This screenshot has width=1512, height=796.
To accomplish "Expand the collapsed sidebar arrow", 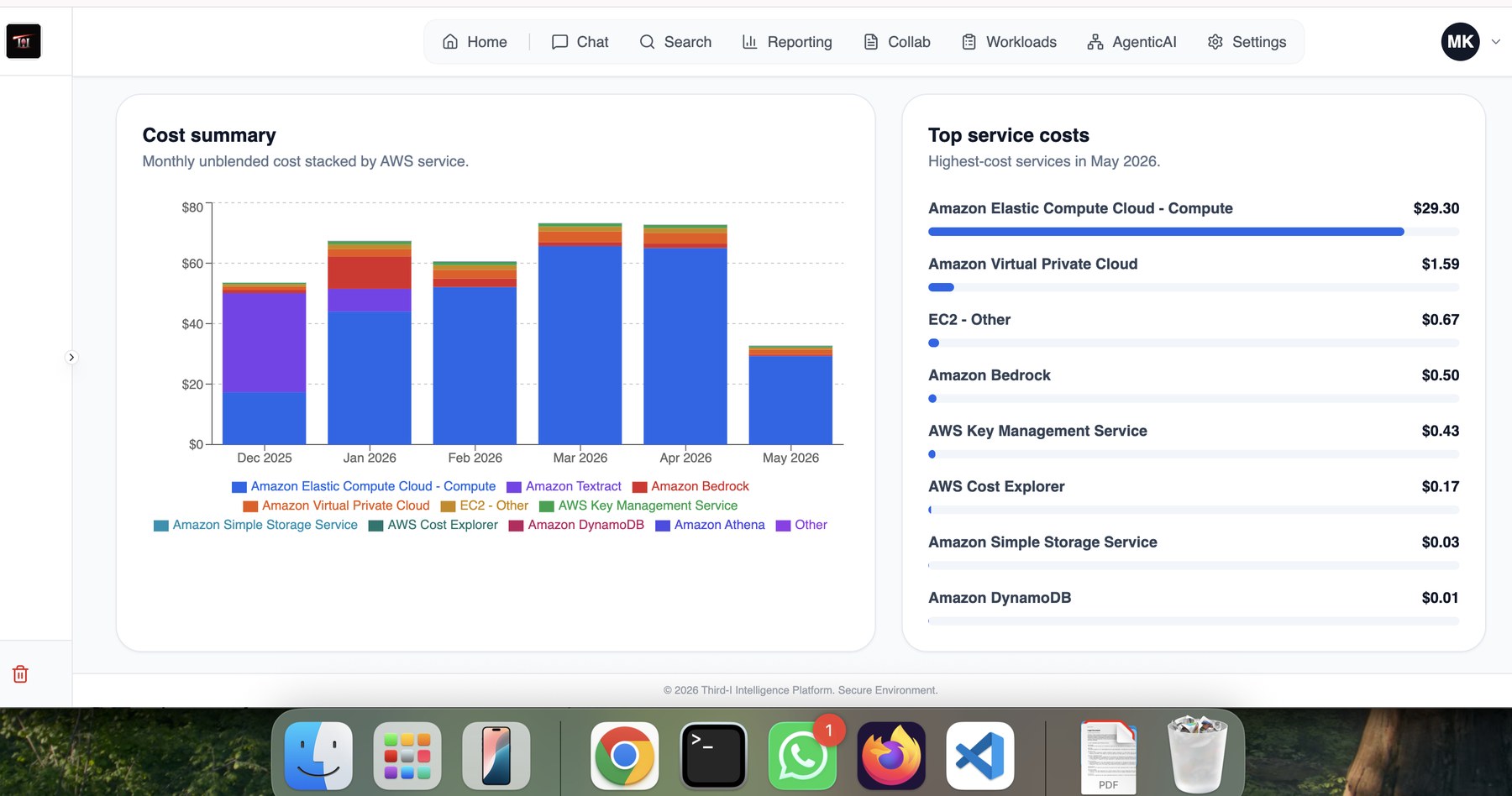I will 71,358.
